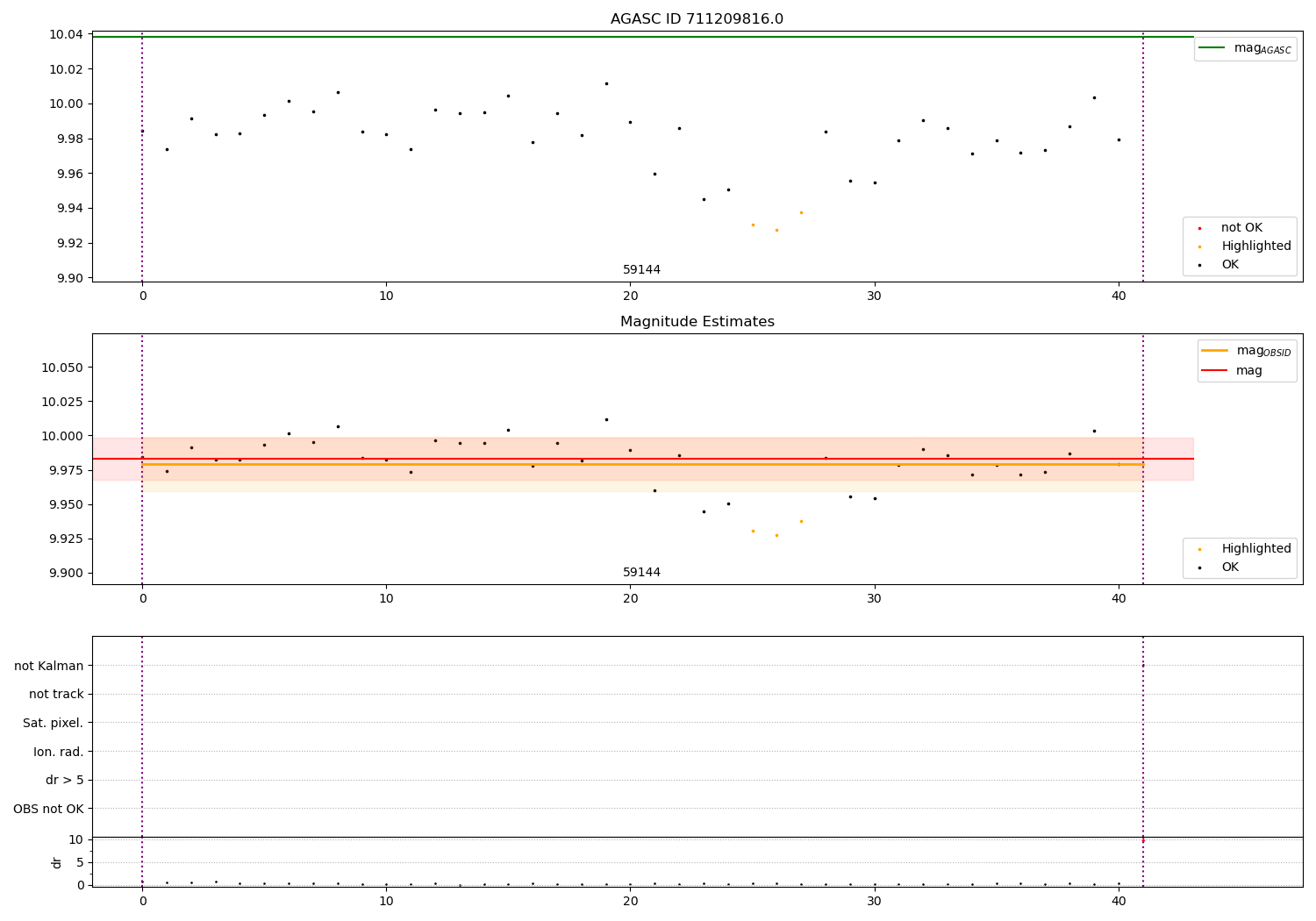
Task: Select the red "mag" legend entry
Action: pyautogui.click(x=1232, y=371)
